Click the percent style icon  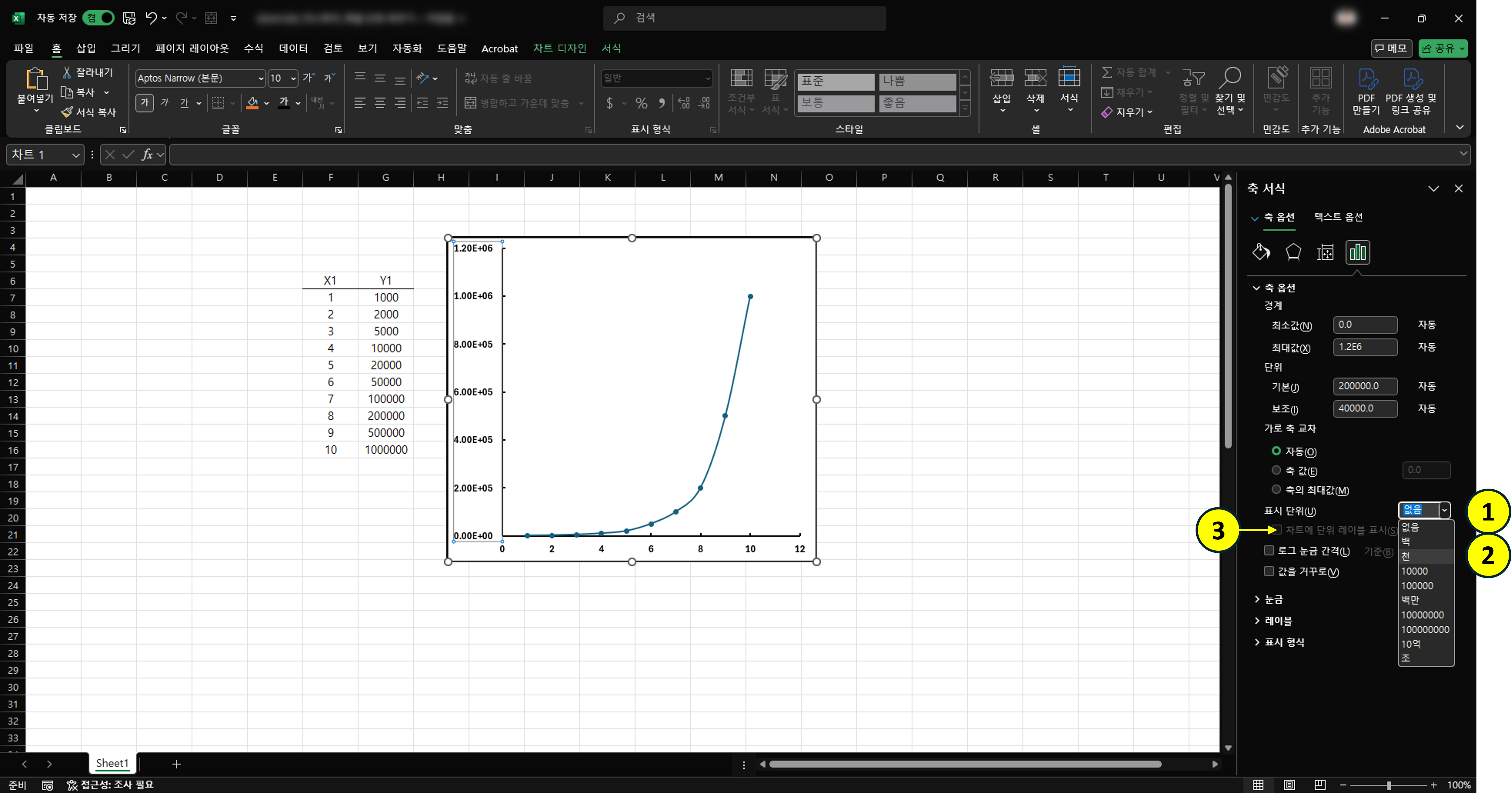pyautogui.click(x=641, y=103)
